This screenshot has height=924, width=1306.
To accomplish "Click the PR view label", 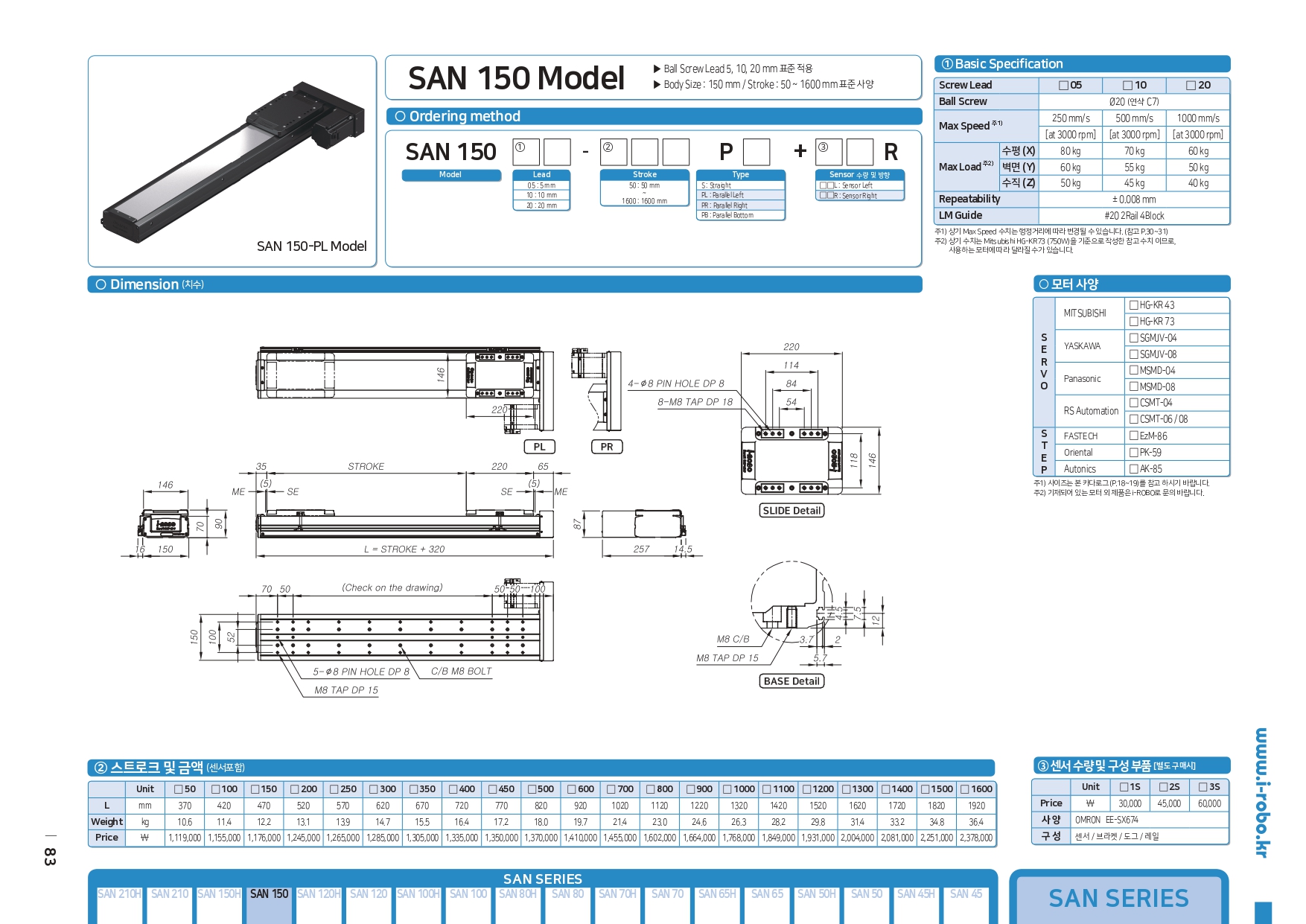I will 607,447.
